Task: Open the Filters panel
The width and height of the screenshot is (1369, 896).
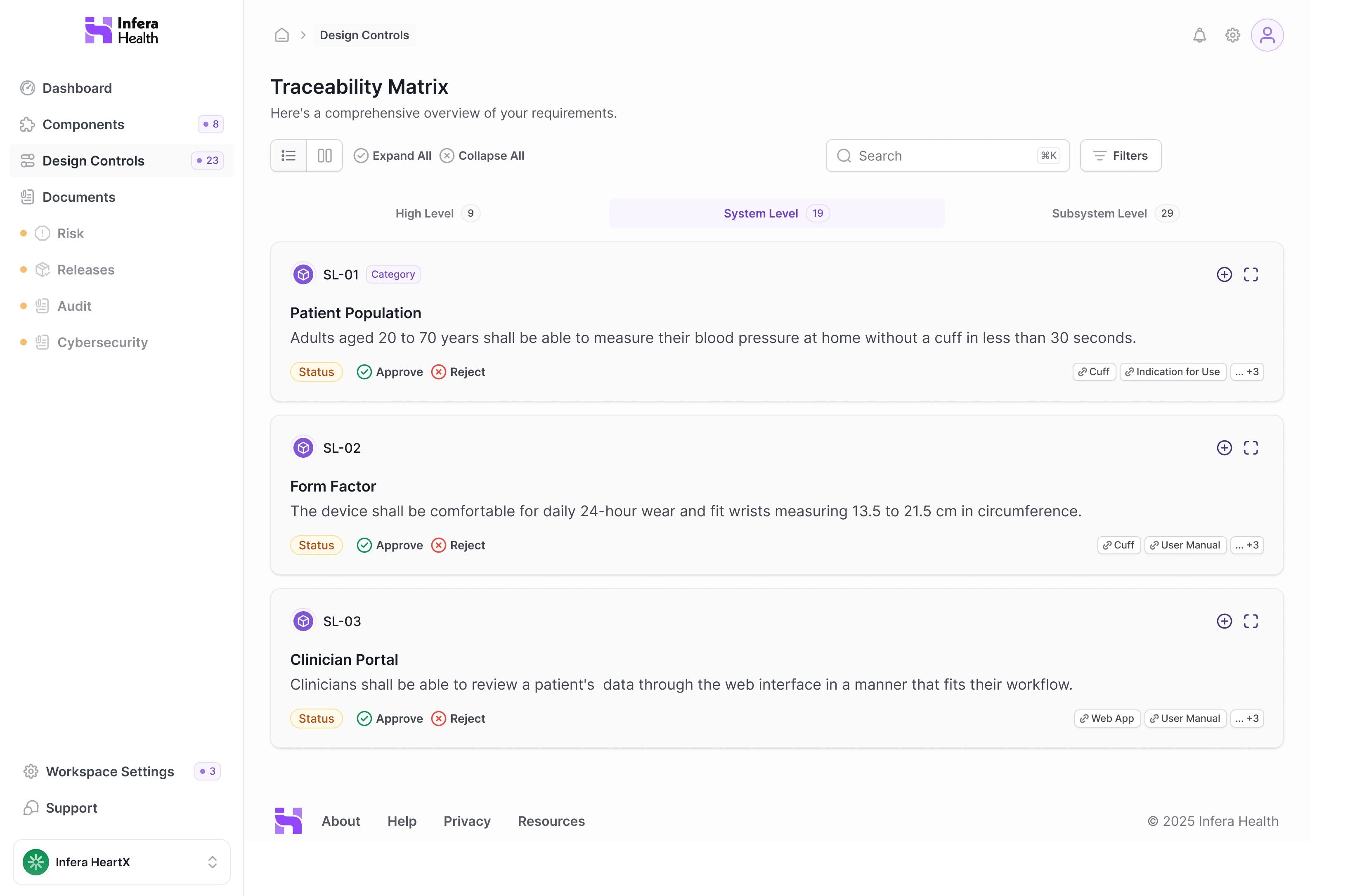Action: point(1121,155)
